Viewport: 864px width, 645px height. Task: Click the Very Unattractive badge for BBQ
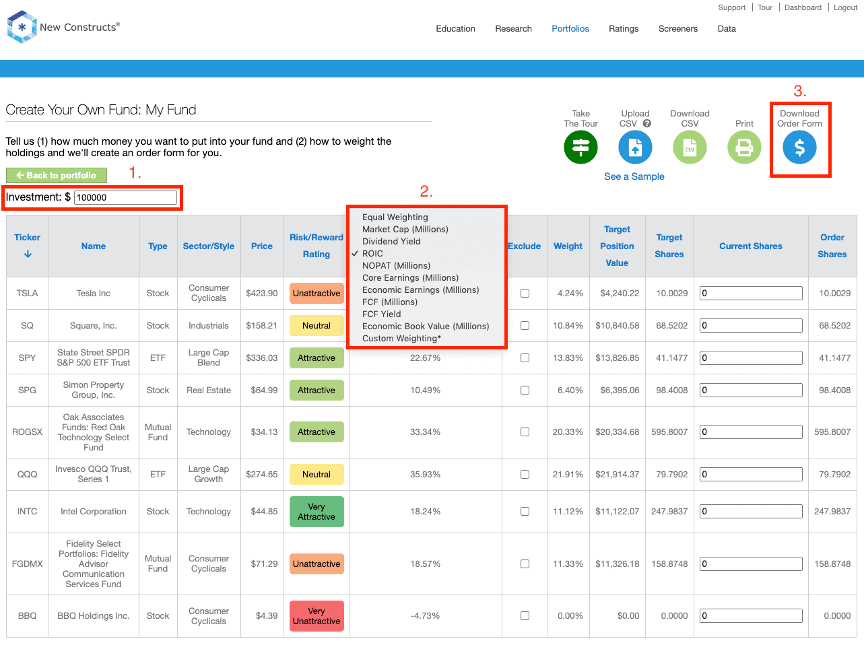316,616
